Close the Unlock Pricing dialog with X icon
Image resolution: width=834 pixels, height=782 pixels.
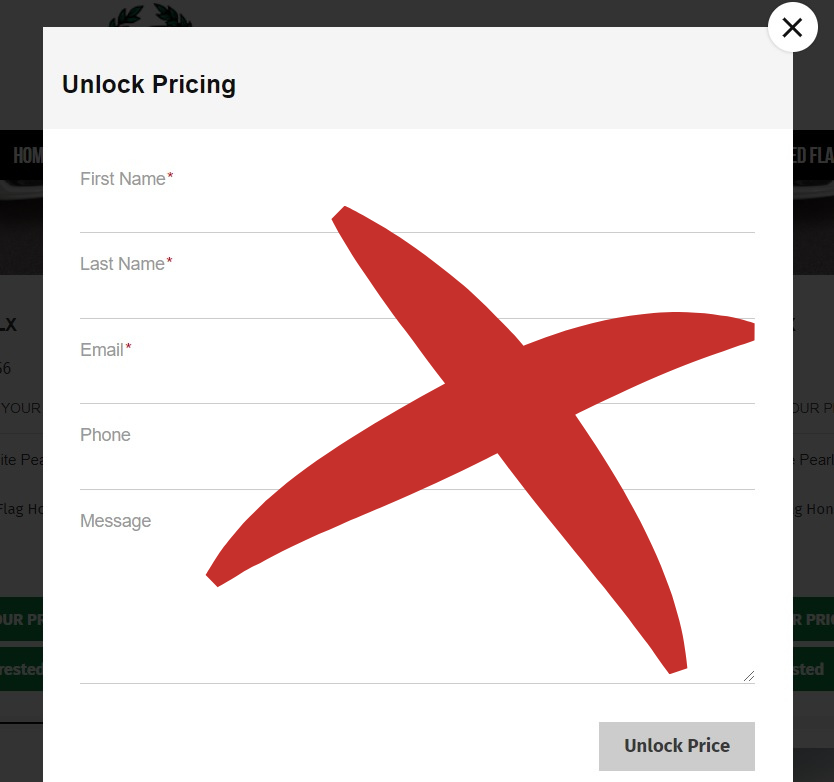(x=793, y=27)
